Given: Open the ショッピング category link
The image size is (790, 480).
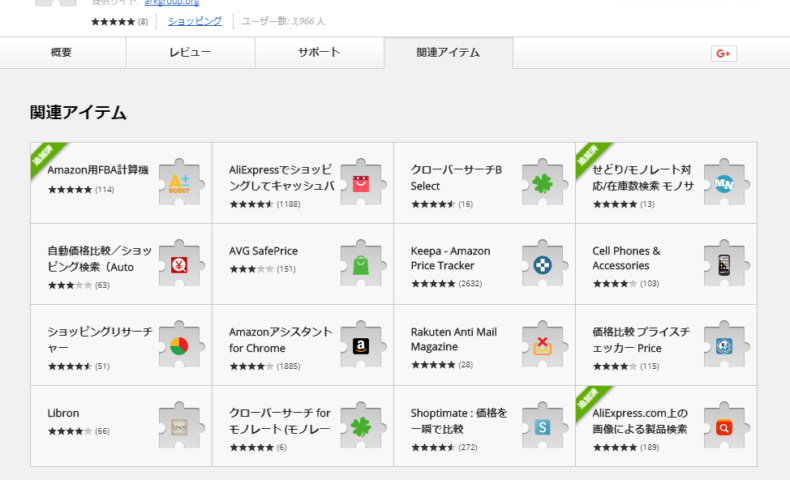Looking at the screenshot, I should pyautogui.click(x=194, y=21).
